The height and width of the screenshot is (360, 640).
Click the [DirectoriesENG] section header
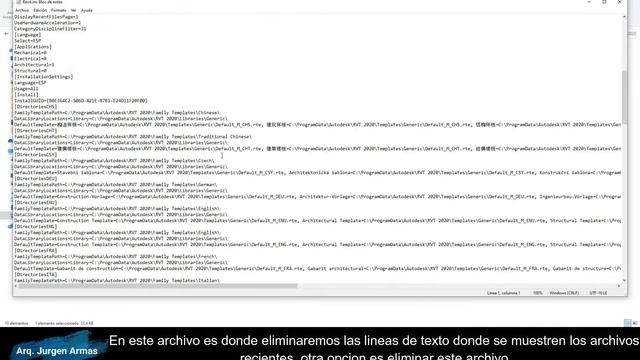pyautogui.click(x=36, y=227)
